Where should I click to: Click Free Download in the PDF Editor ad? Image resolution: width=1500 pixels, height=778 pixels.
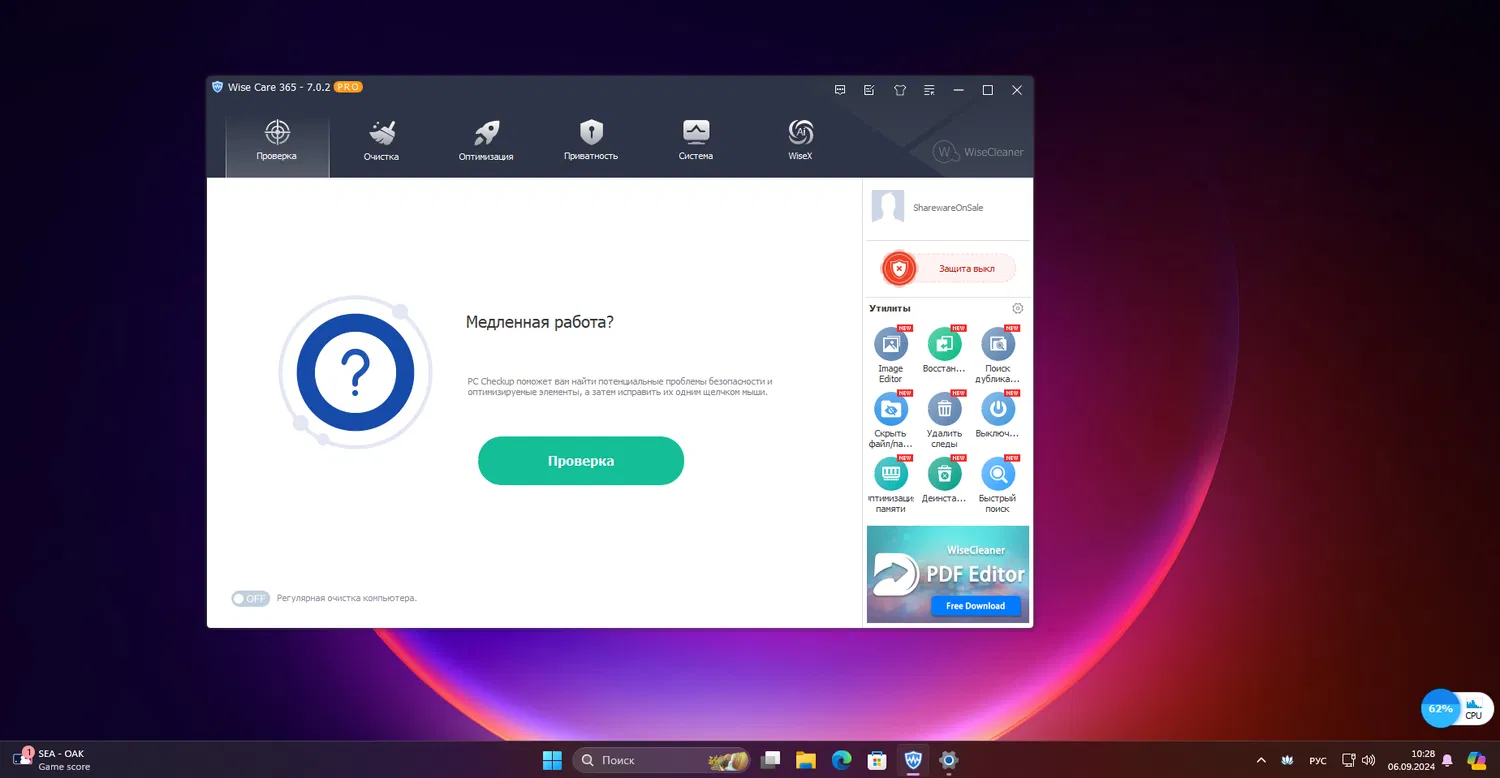click(975, 606)
